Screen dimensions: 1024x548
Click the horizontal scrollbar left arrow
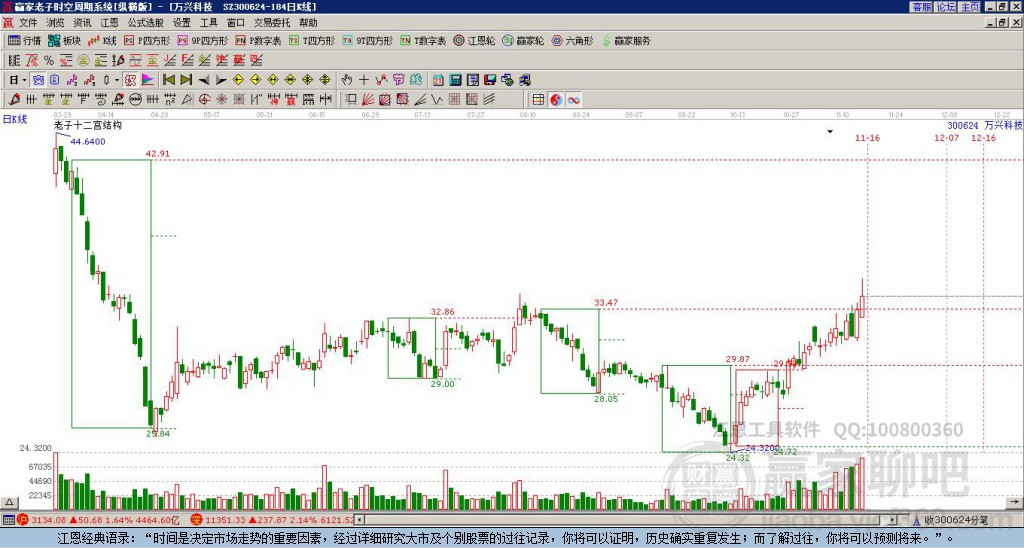click(359, 520)
